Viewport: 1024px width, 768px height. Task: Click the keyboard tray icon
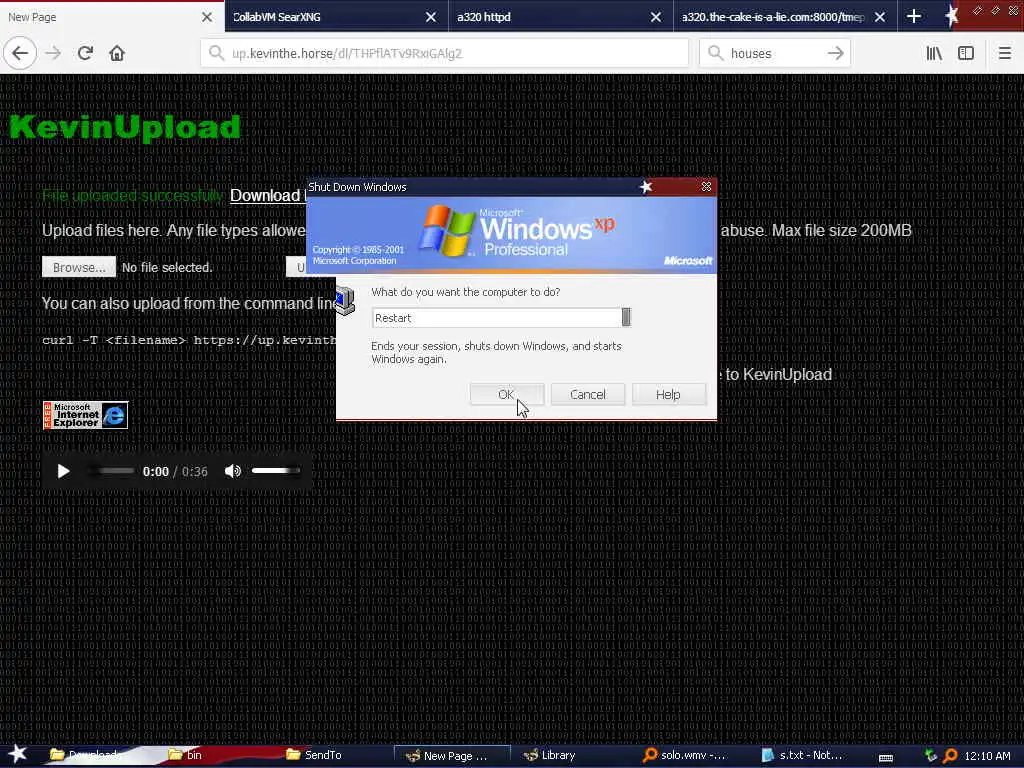886,757
